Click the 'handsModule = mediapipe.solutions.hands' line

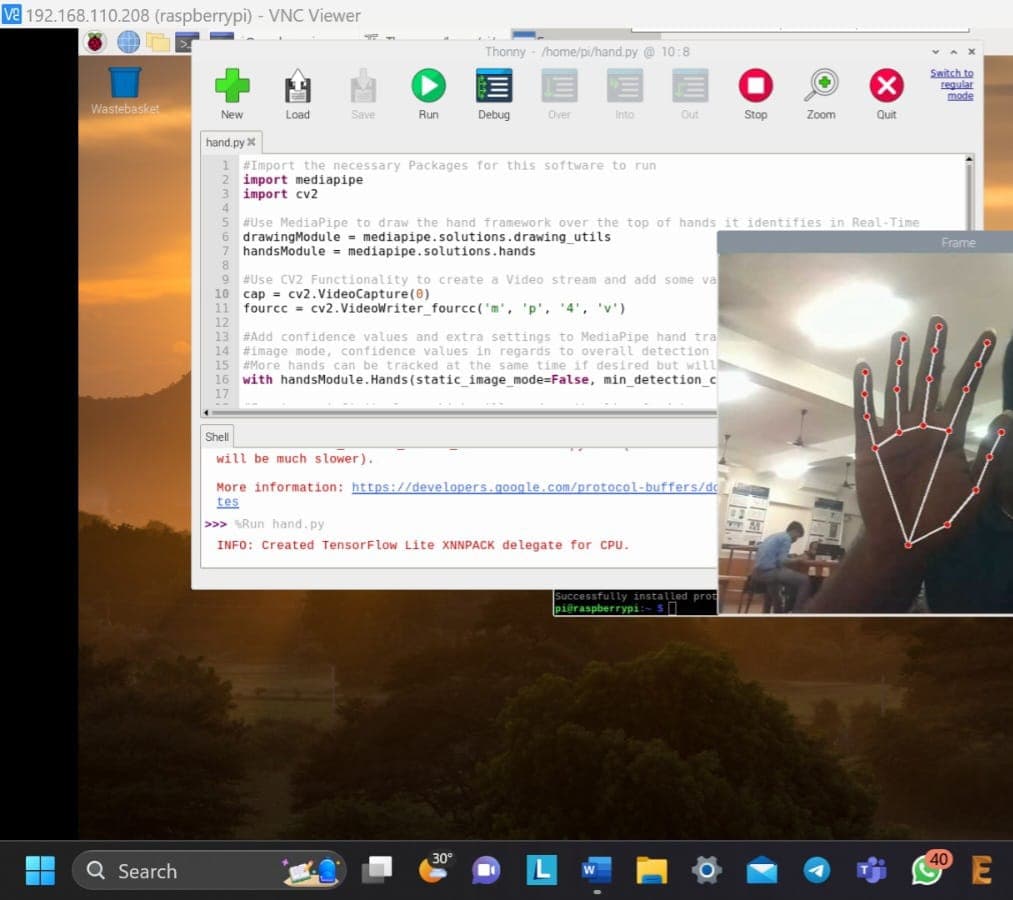point(389,251)
